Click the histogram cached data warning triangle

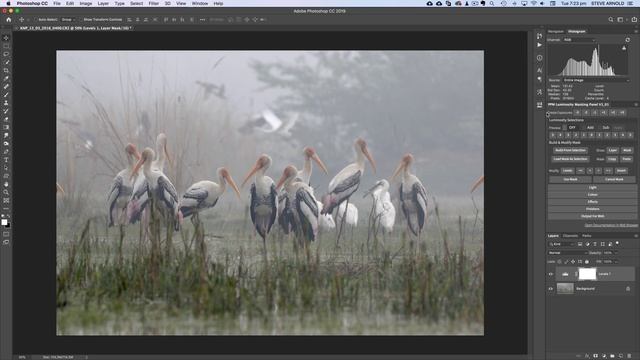coord(624,48)
